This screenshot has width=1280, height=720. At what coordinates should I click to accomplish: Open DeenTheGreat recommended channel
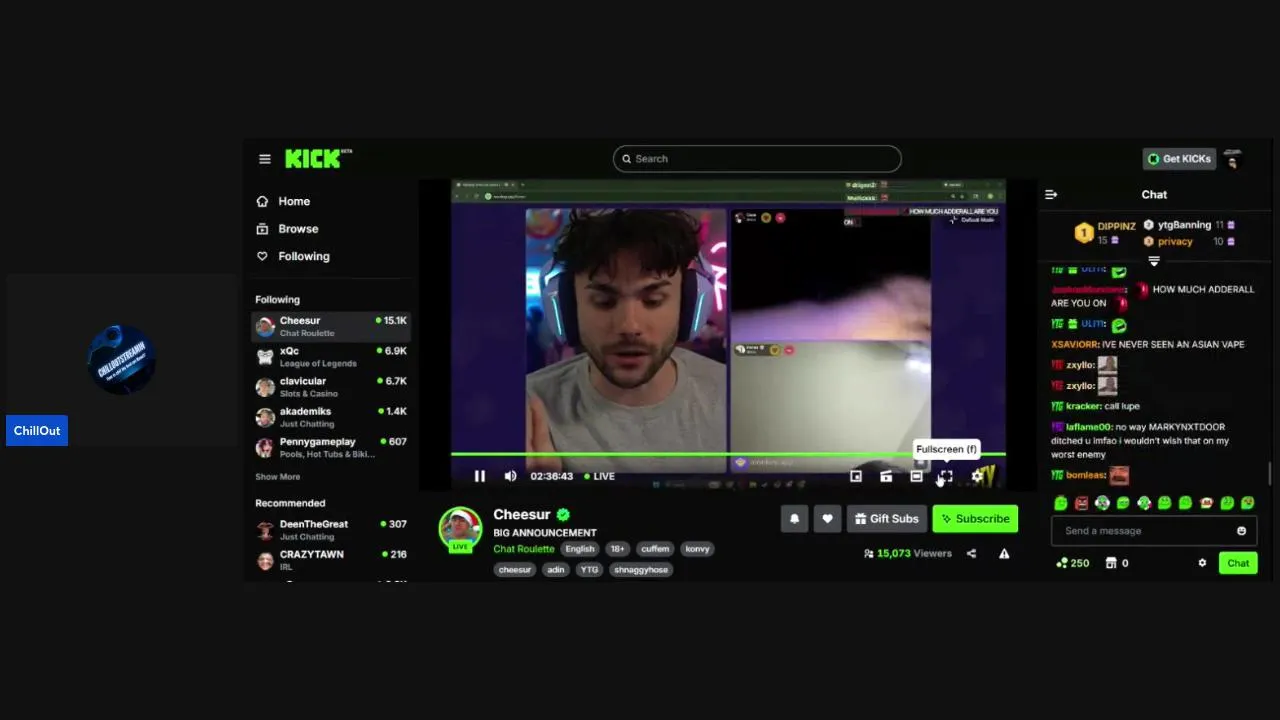pos(331,530)
